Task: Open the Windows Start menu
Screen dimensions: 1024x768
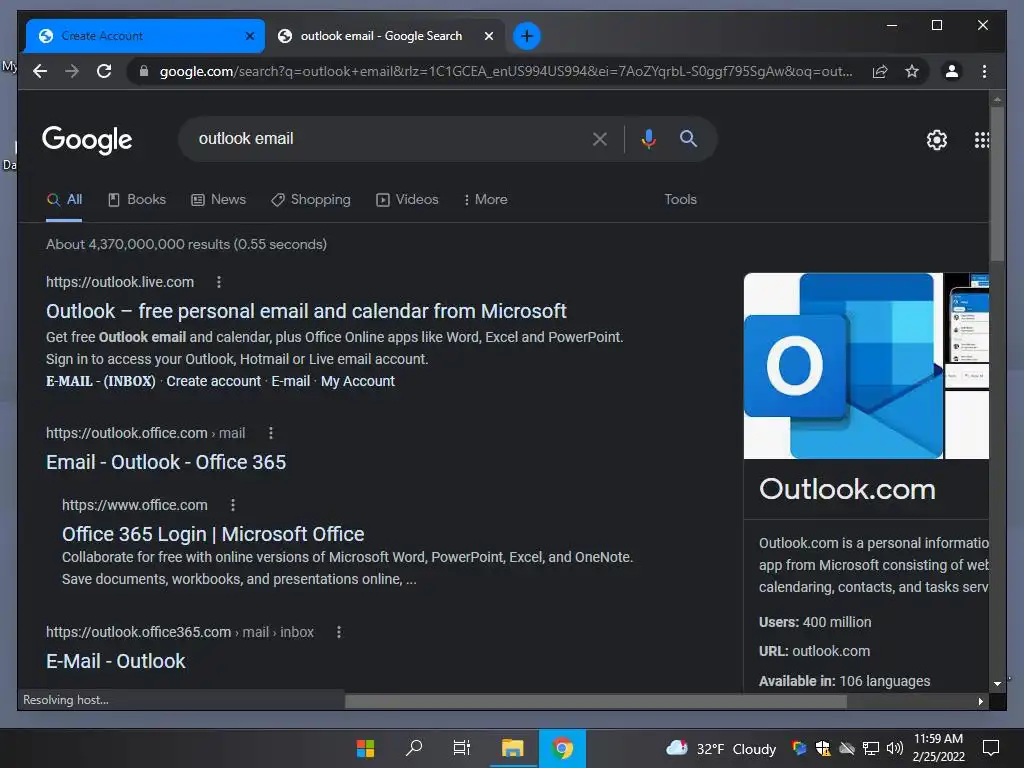Action: point(366,748)
